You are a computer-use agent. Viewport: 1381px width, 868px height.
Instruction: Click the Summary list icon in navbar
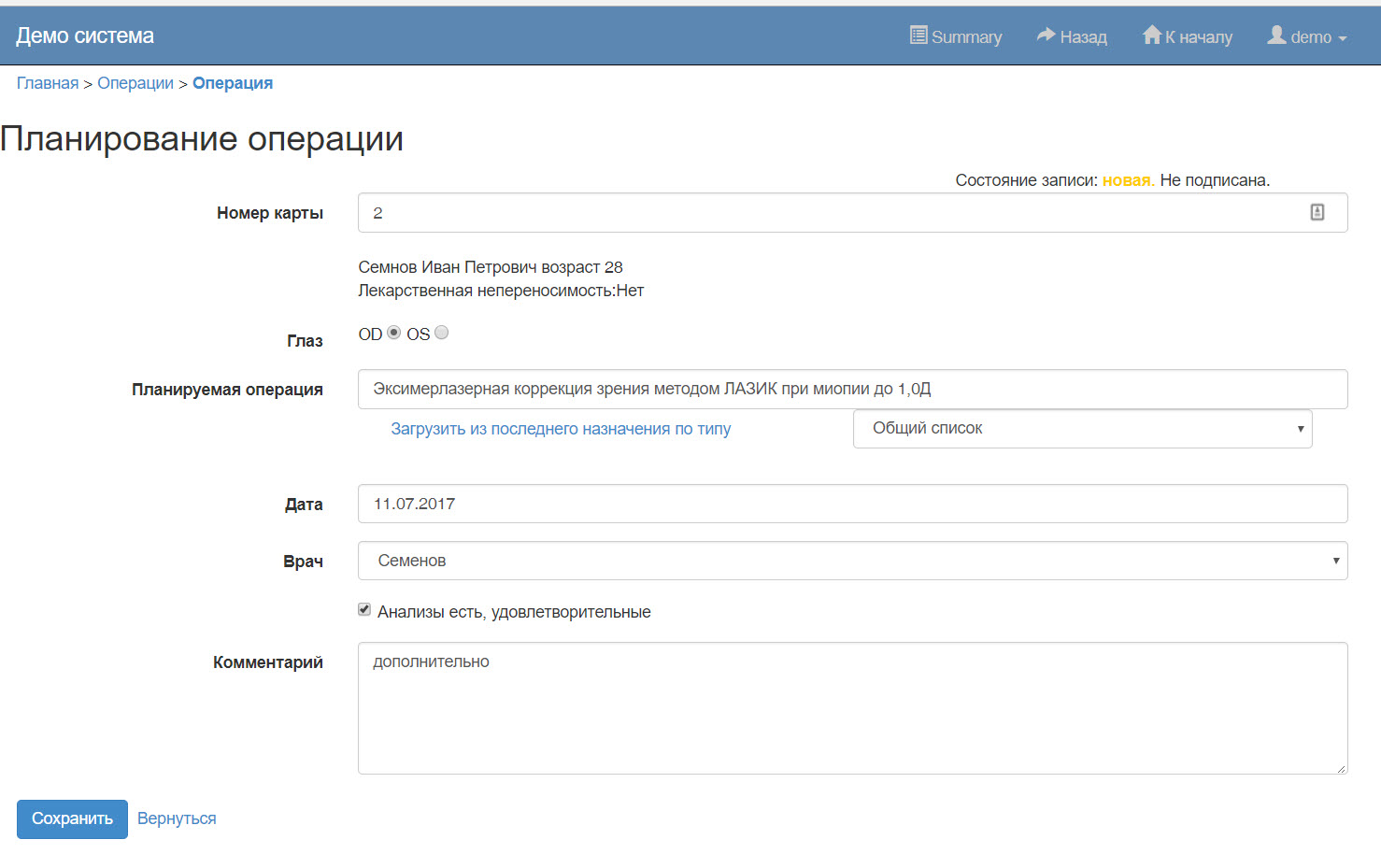point(918,36)
